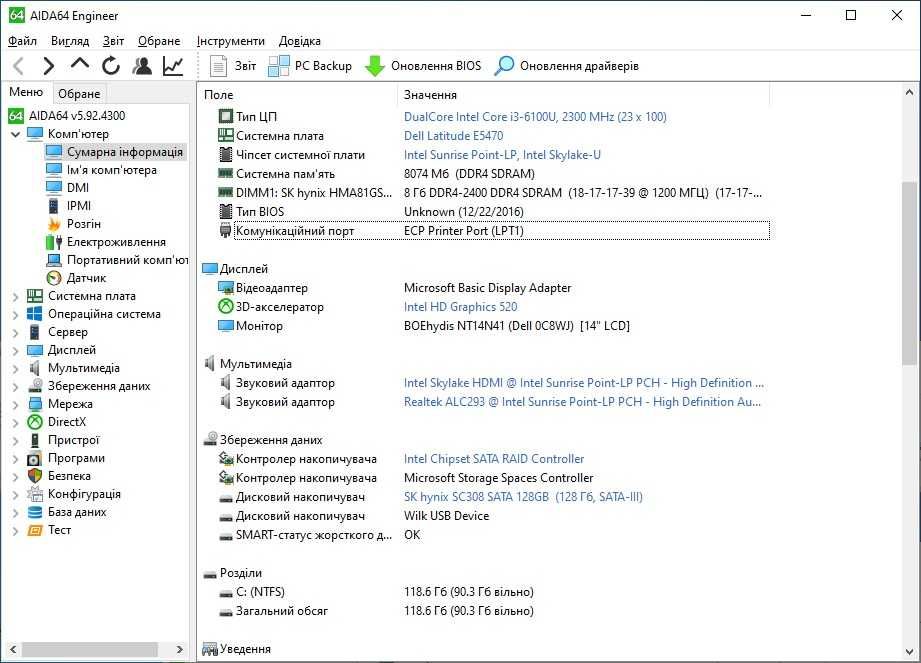Open the Intel HD Graphics 520 link
Screen dimensions: 921x663
pyautogui.click(x=460, y=307)
